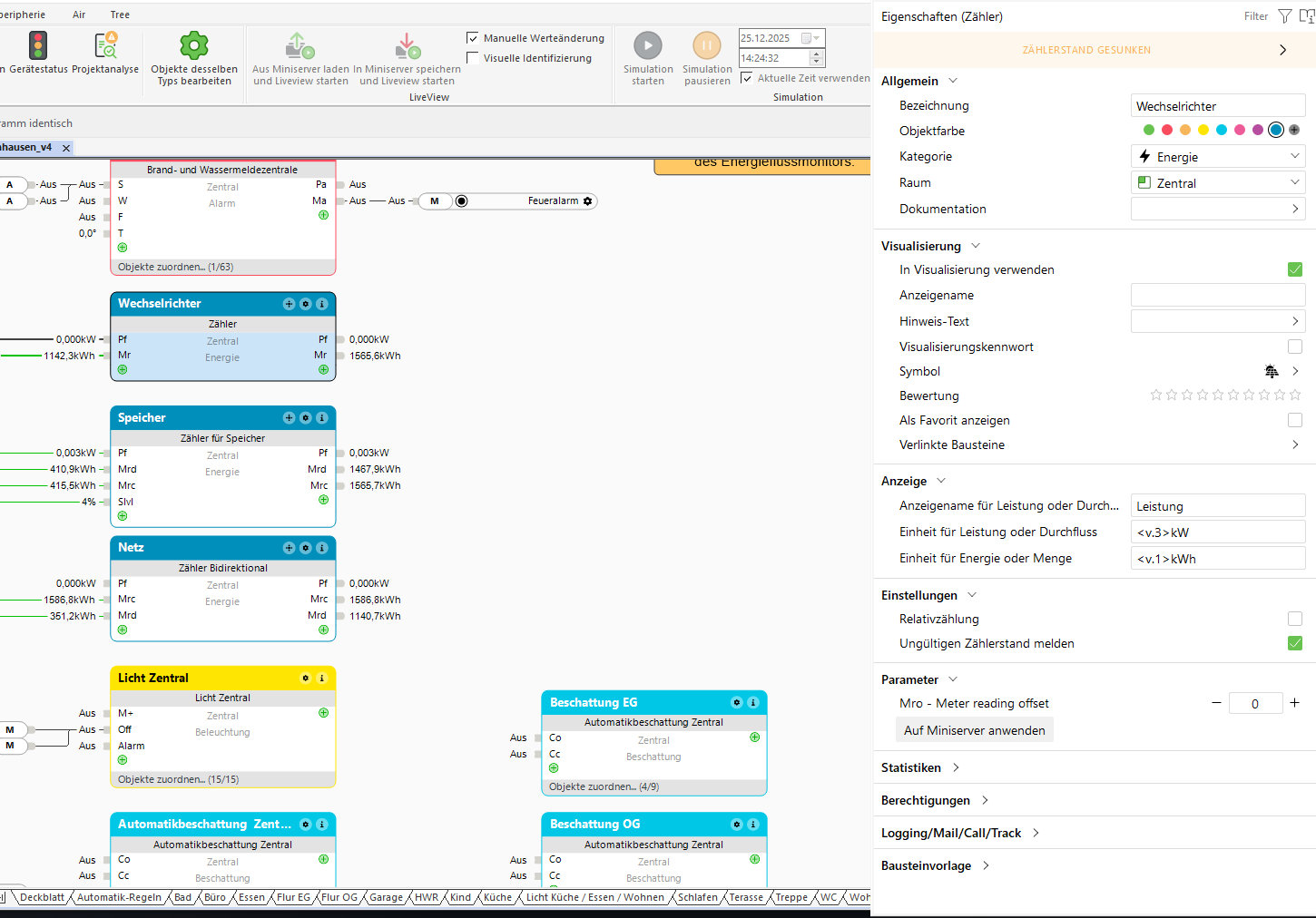
Task: Check Als Favorit anzeigen
Action: tap(1295, 420)
